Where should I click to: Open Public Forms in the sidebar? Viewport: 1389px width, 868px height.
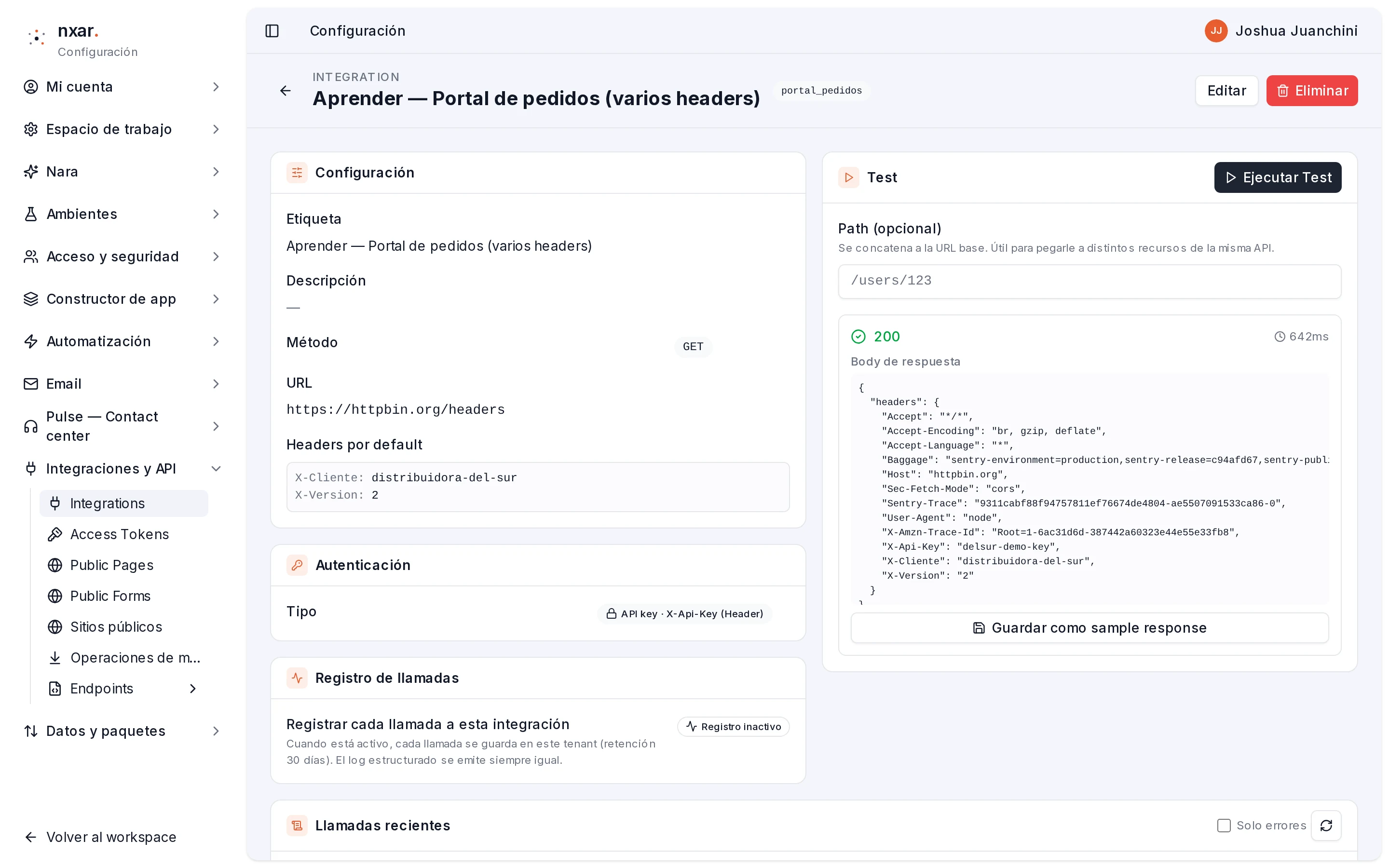pyautogui.click(x=124, y=597)
